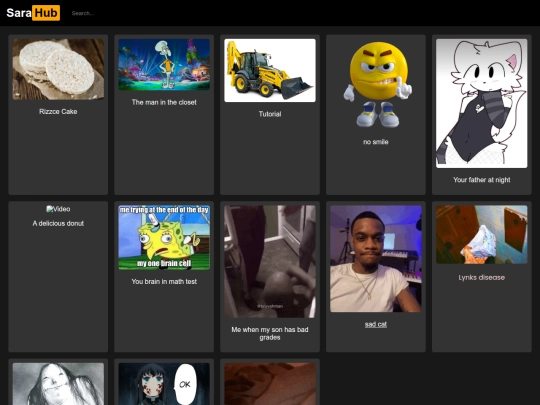Open the Squidward thumbnail

point(164,64)
